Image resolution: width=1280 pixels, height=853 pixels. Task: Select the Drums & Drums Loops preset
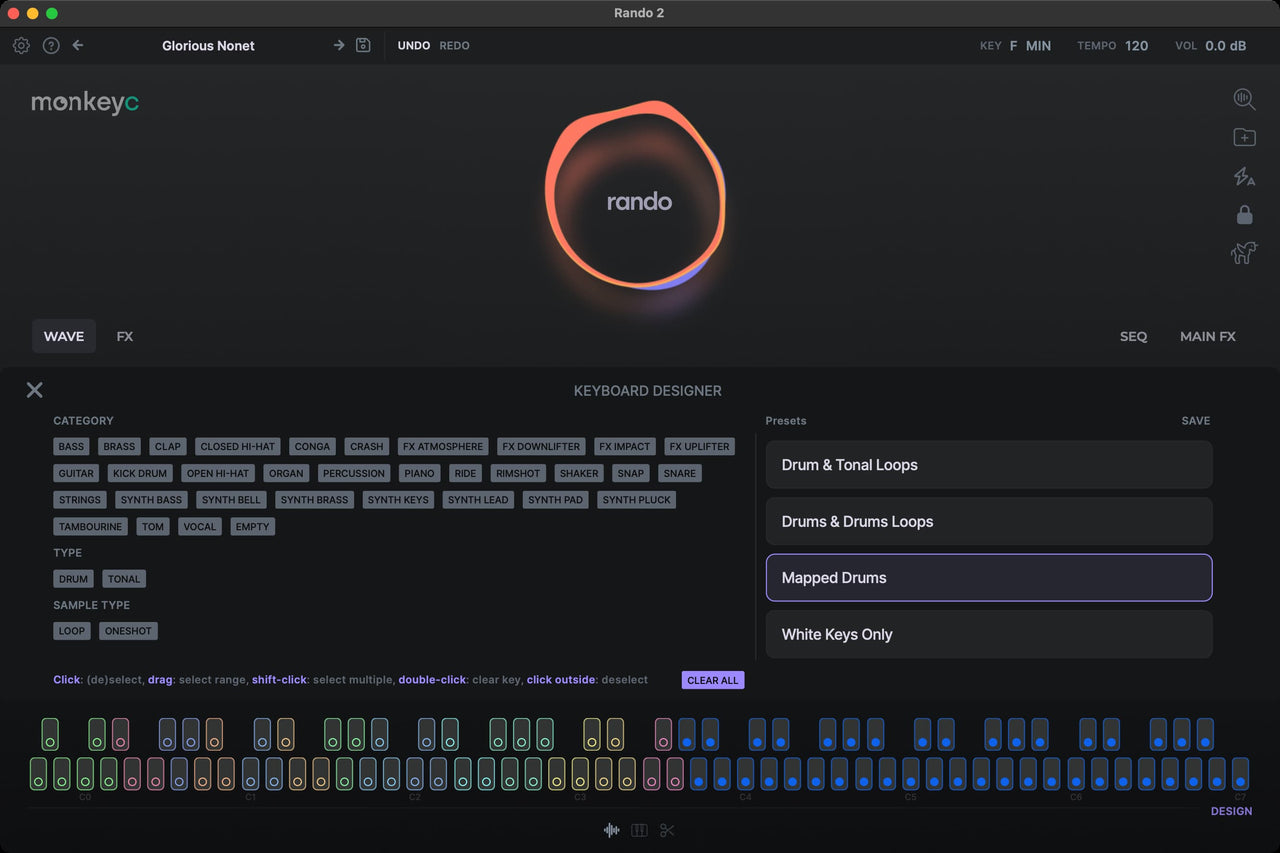(989, 521)
